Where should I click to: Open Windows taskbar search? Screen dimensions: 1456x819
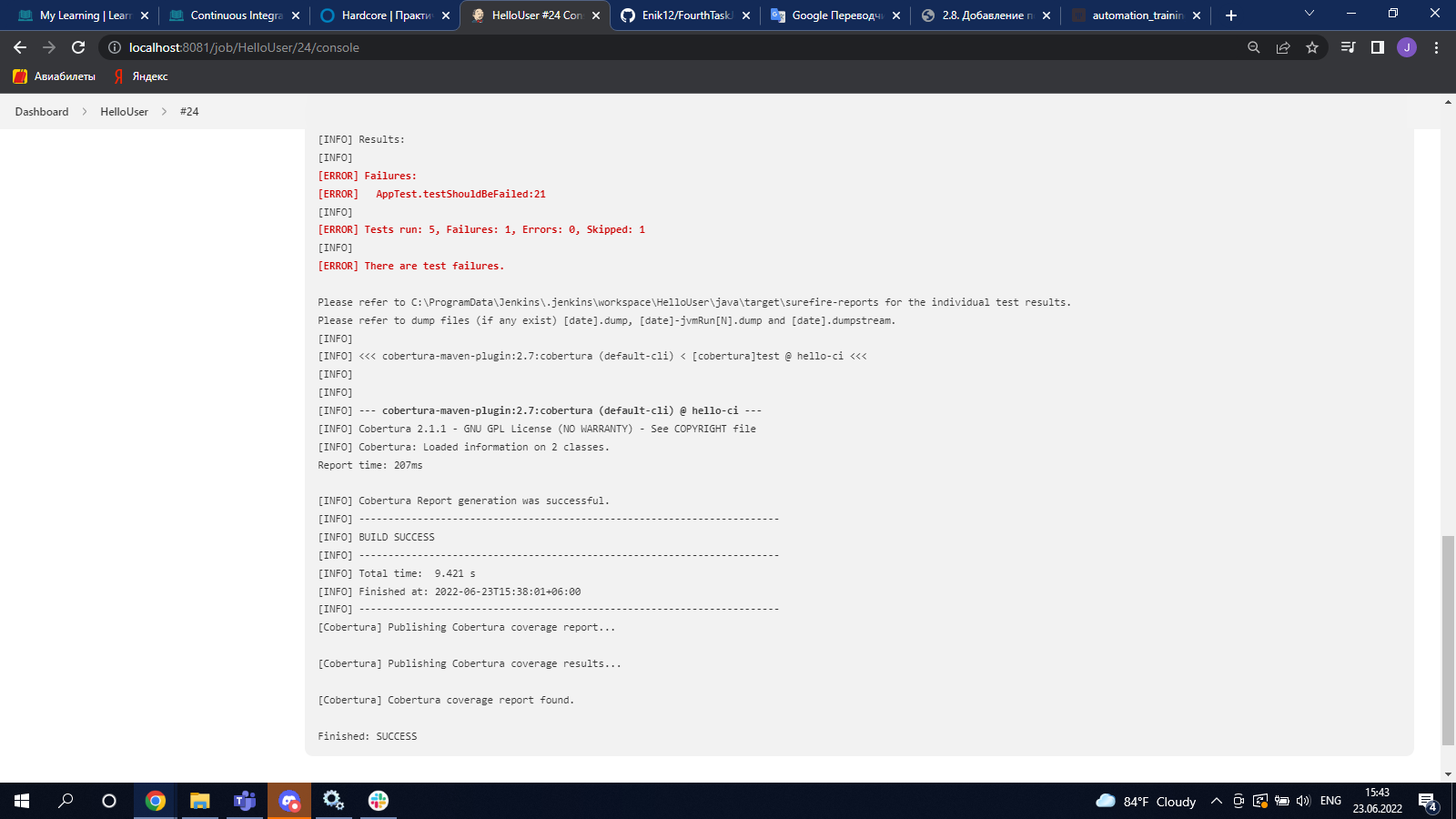click(x=66, y=801)
